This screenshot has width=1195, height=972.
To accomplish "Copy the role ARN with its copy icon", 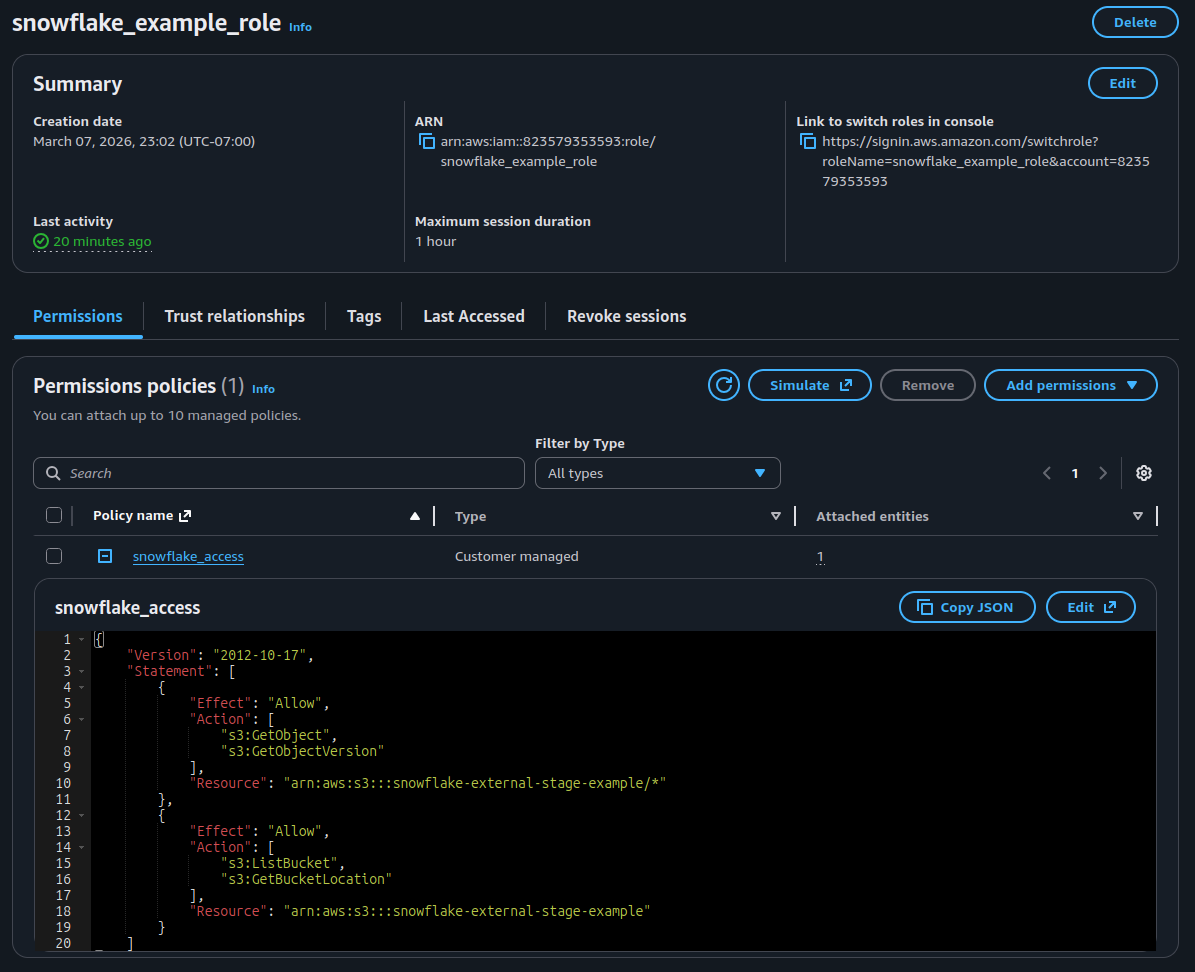I will [427, 142].
